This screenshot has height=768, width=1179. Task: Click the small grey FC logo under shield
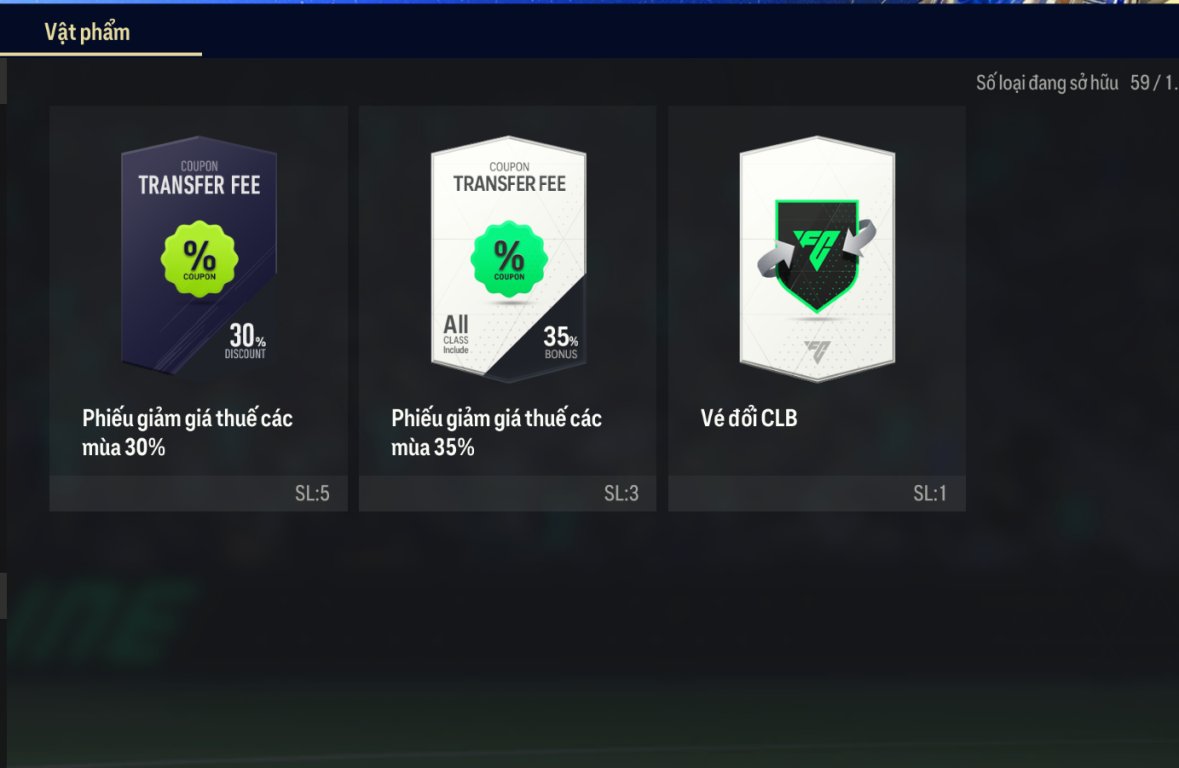[817, 351]
